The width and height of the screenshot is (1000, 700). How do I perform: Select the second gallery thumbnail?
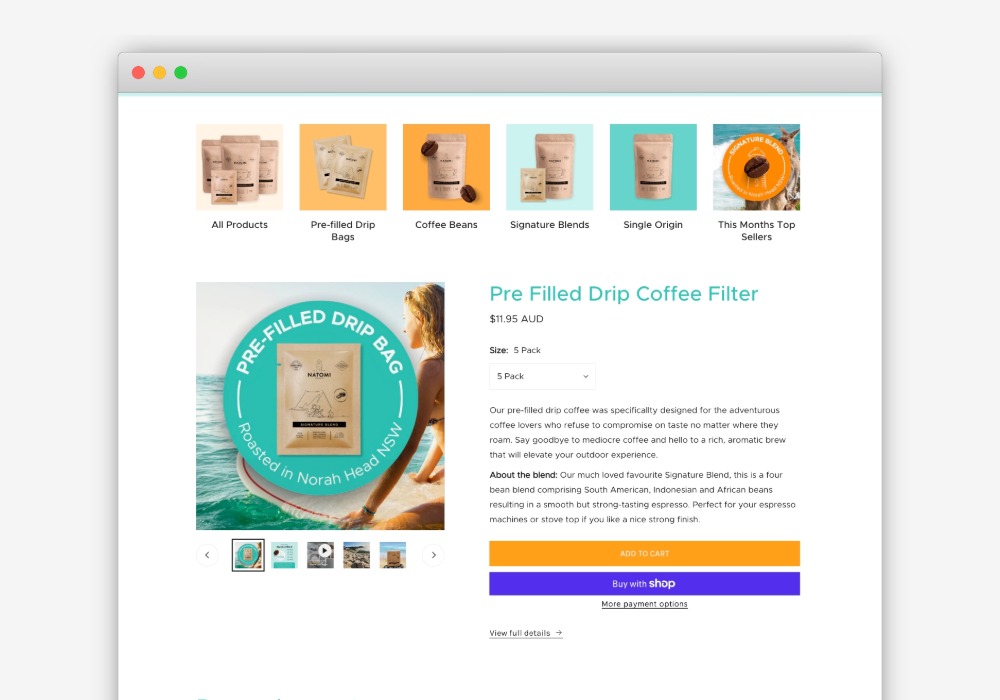pyautogui.click(x=284, y=555)
